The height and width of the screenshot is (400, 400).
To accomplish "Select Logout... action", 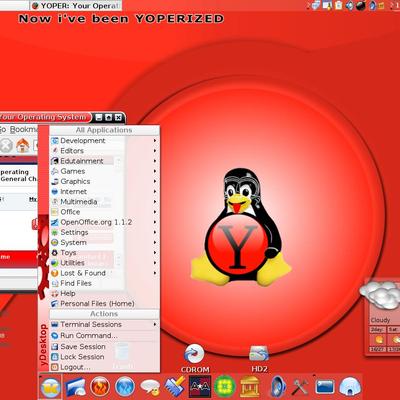I will click(104, 367).
